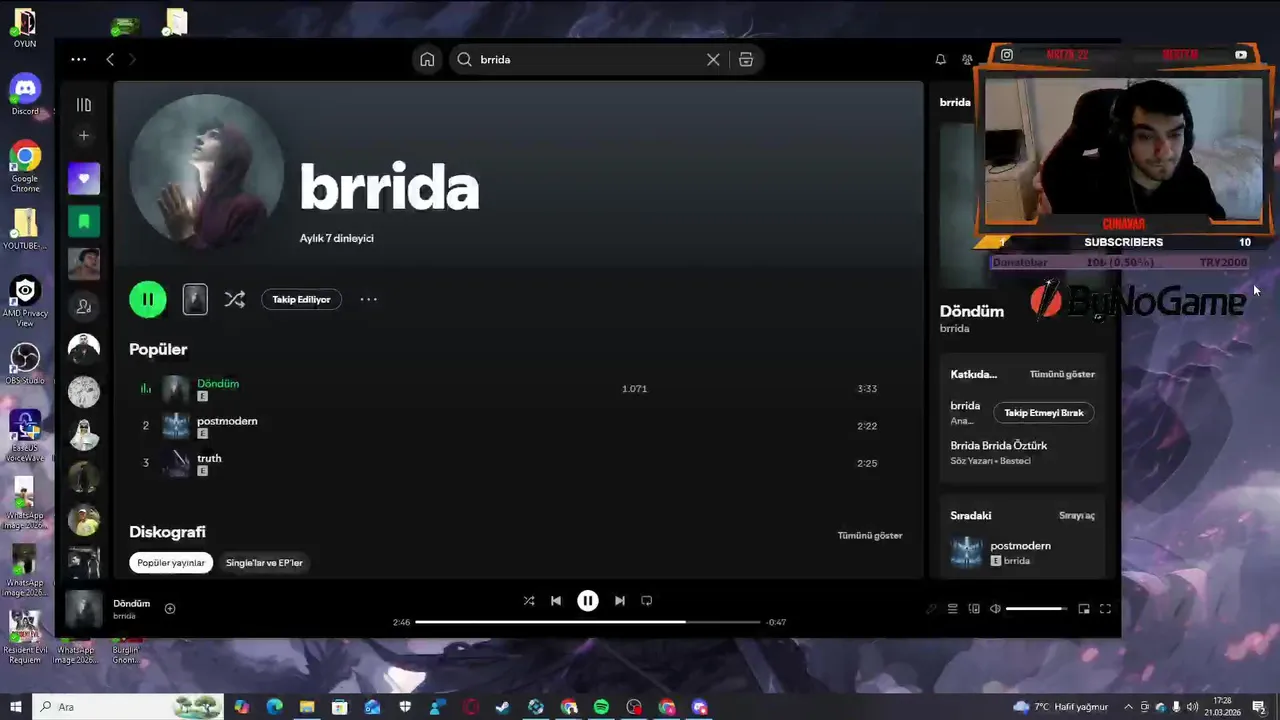Open OBS Studio desktop shortcut
Screen dimensions: 1280x720
click(25, 364)
